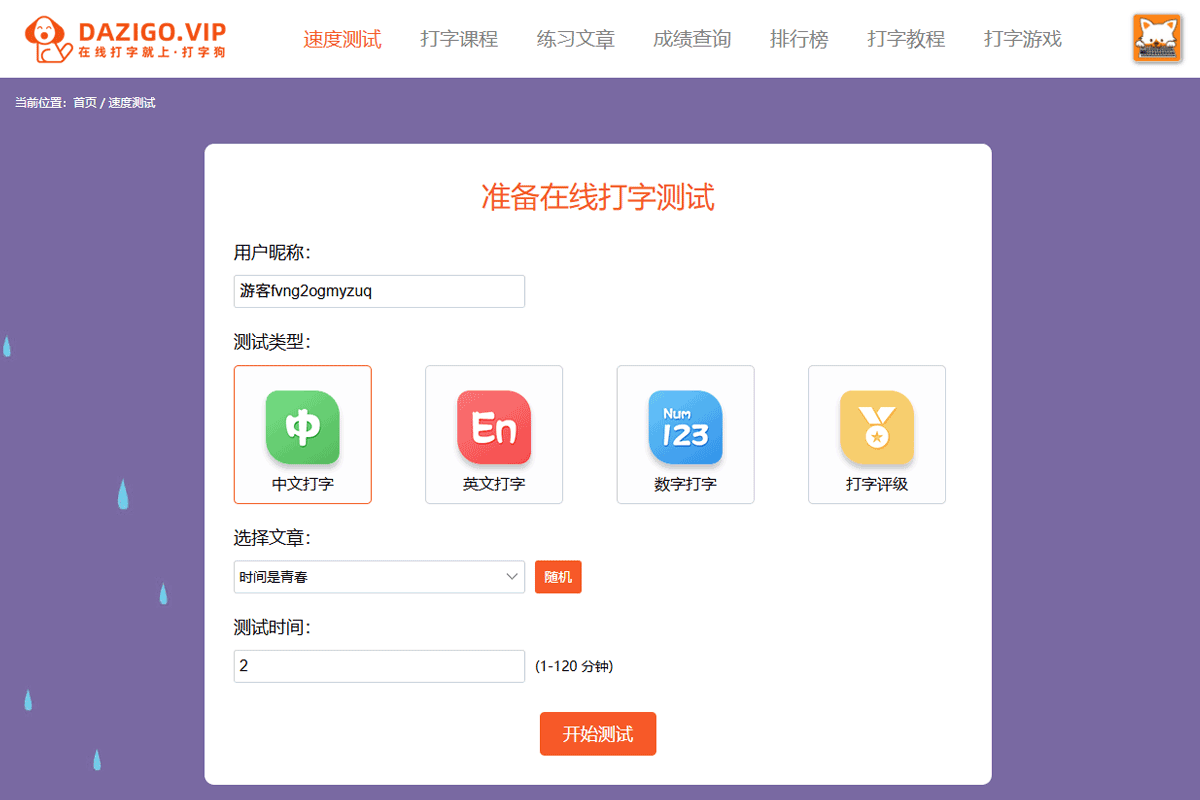Open the 成绩查询 page

692,39
